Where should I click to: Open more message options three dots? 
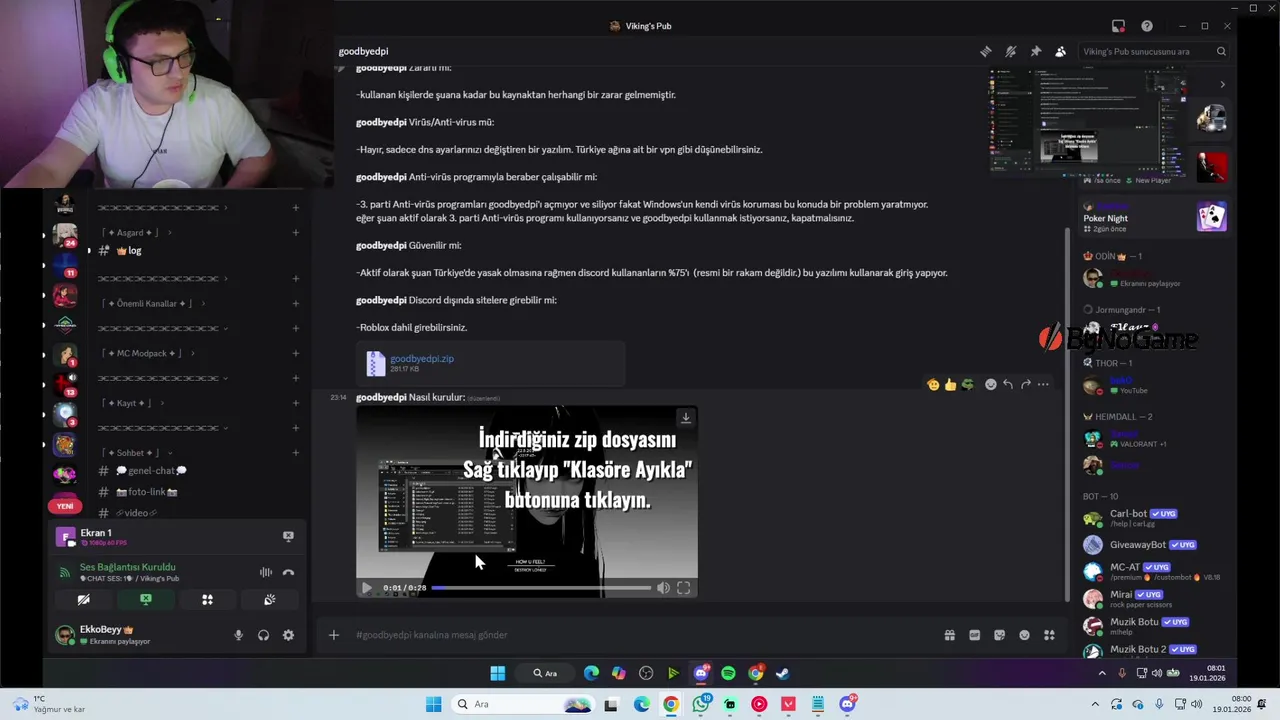(1043, 384)
